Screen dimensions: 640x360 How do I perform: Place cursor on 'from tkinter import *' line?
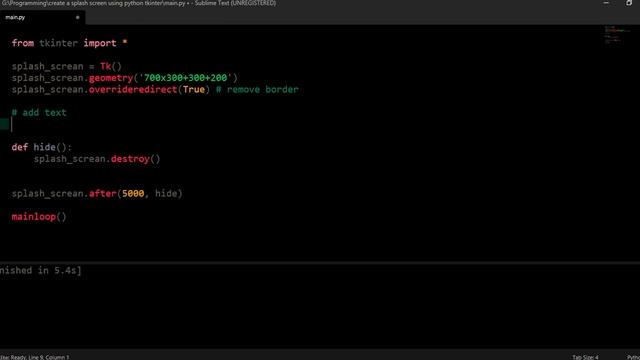pyautogui.click(x=69, y=43)
